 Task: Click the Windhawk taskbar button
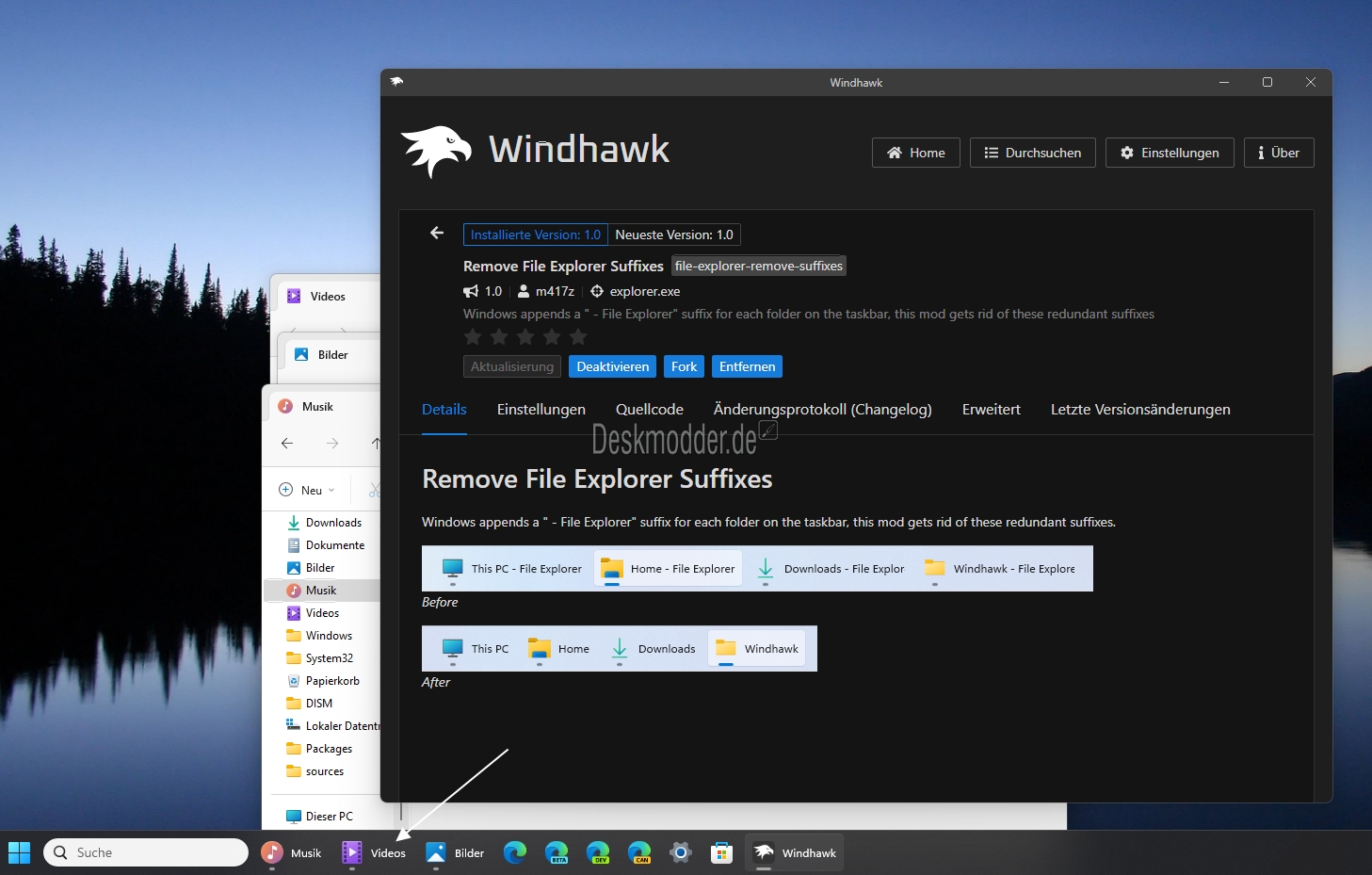pos(795,852)
